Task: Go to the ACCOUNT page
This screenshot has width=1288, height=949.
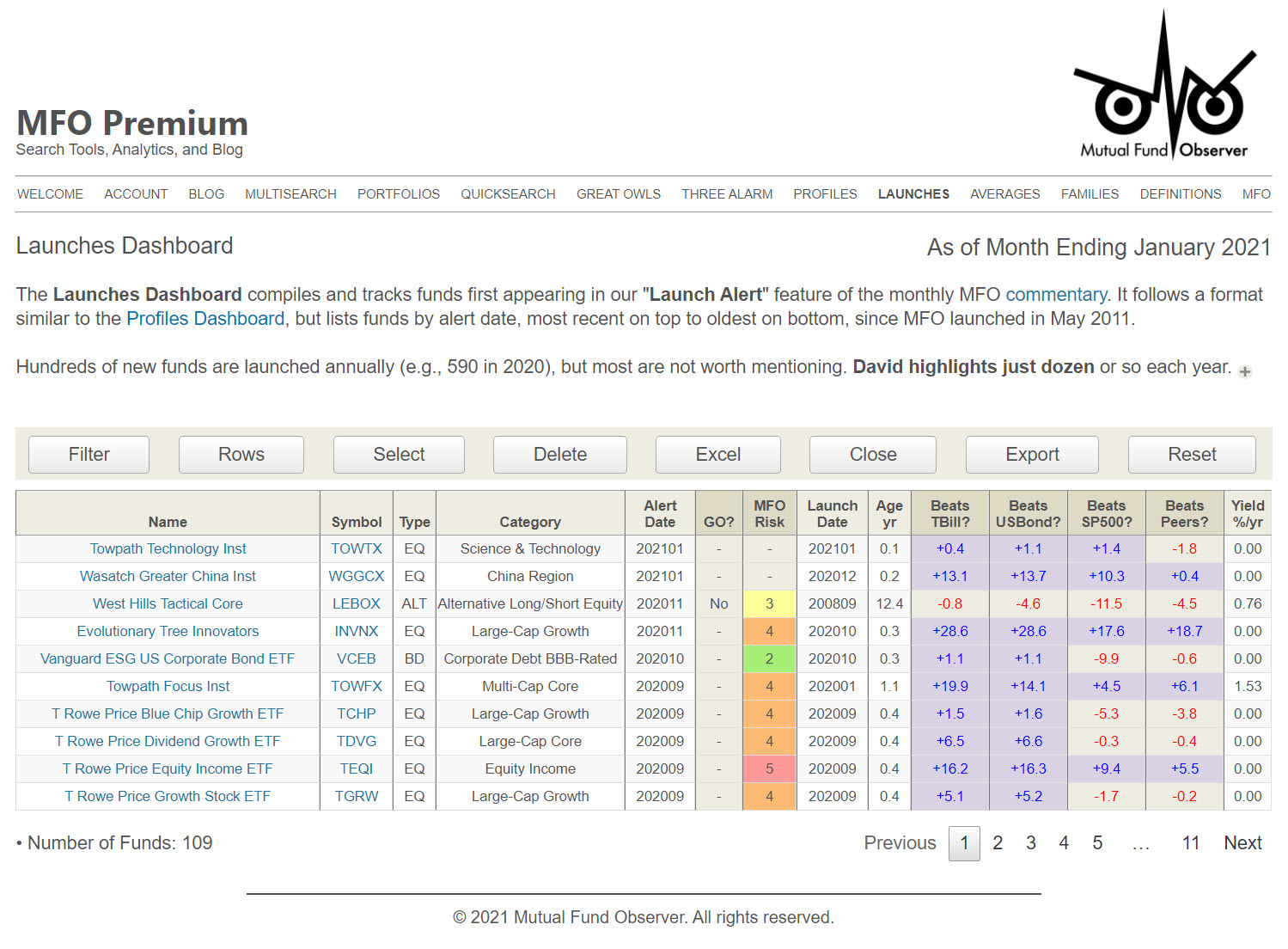Action: pyautogui.click(x=136, y=194)
